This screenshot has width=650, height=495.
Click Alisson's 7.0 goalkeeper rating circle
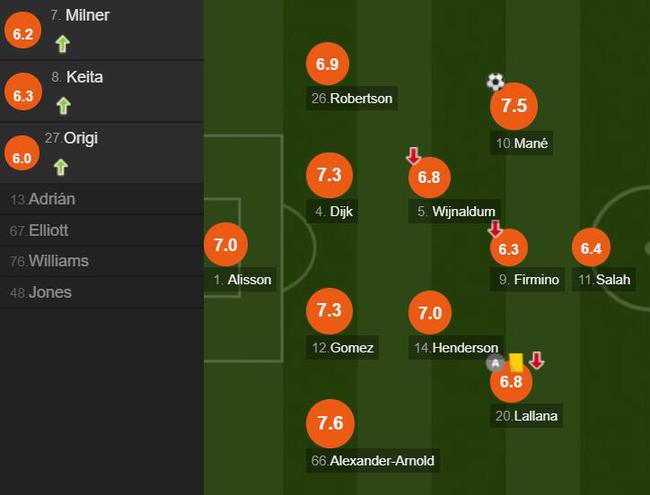(x=226, y=245)
